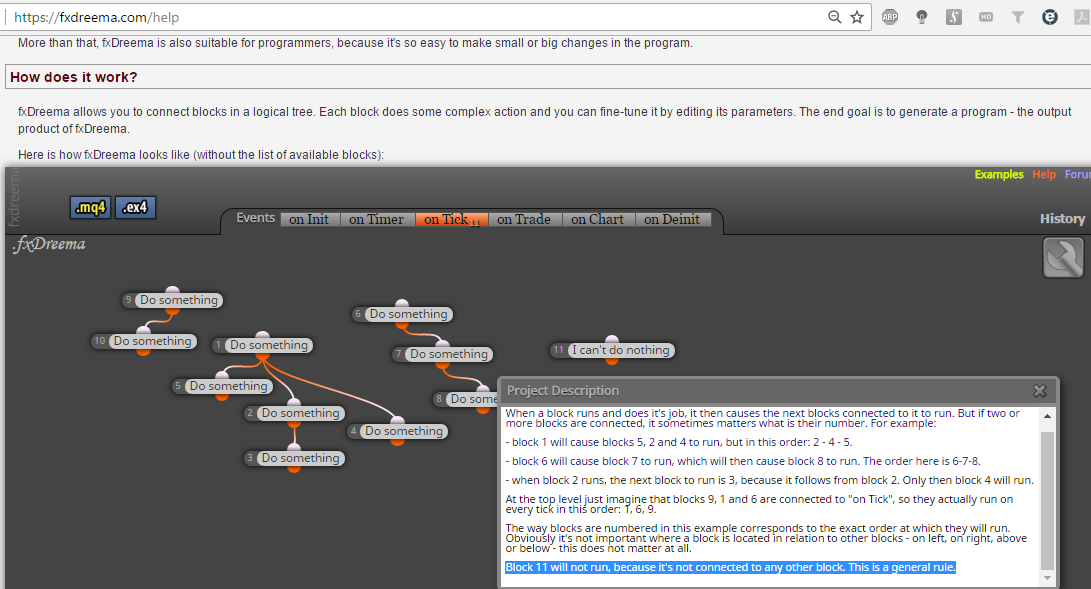Click the Events label beside the tabs
1091x589 pixels.
(255, 218)
